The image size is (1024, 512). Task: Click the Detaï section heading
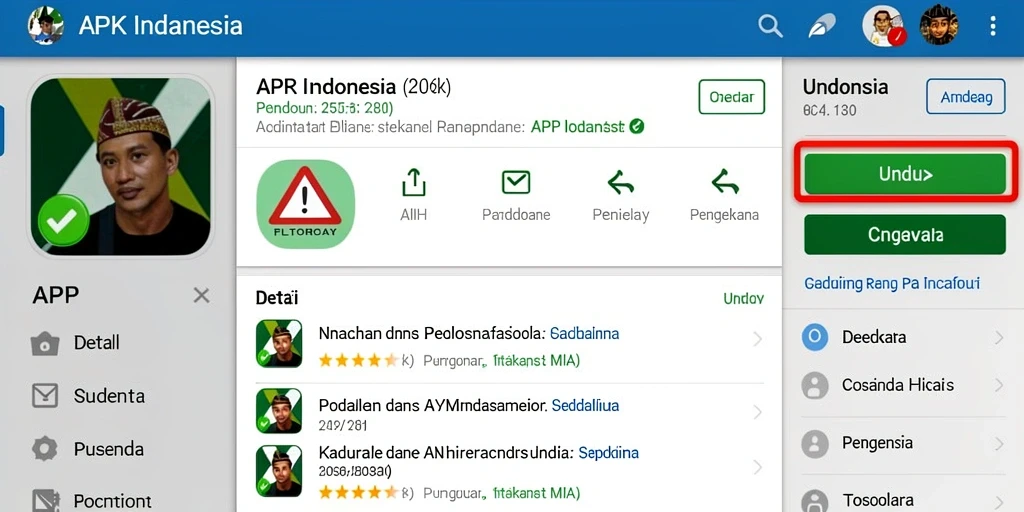[x=277, y=298]
